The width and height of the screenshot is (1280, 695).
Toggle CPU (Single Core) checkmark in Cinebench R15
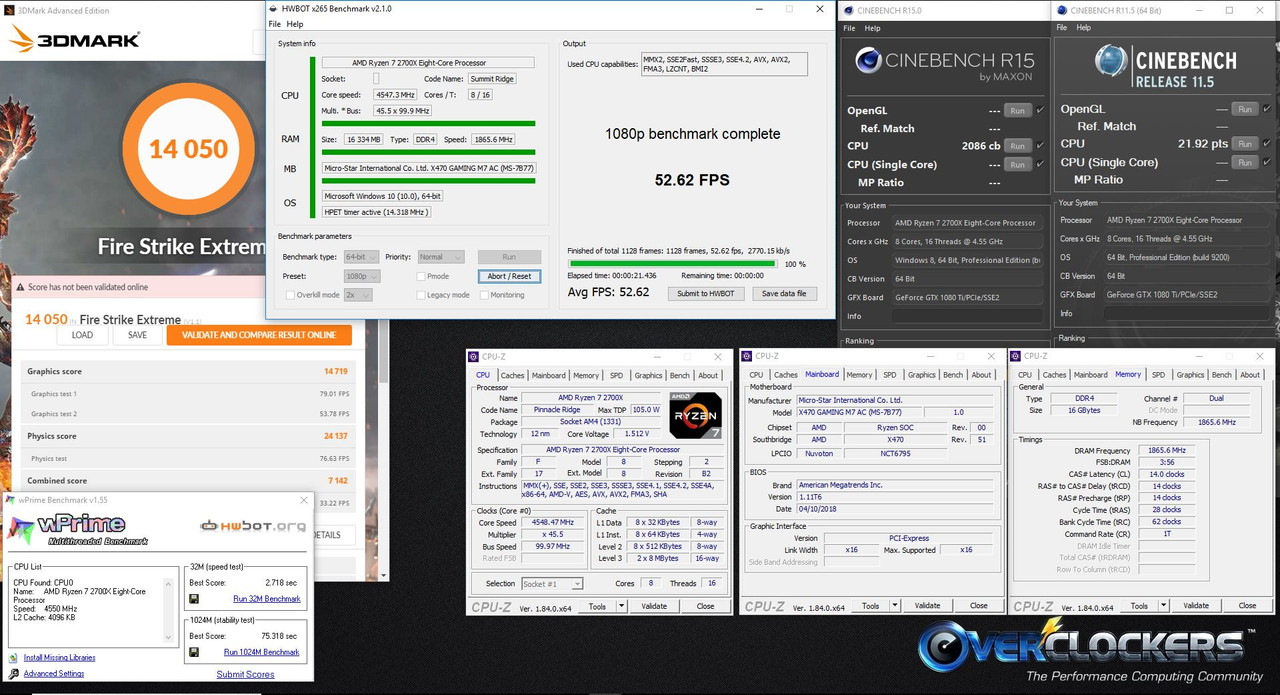(x=1040, y=164)
